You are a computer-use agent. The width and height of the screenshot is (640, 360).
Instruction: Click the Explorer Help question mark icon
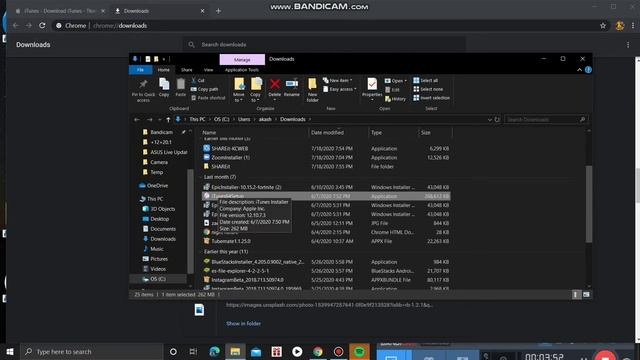(588, 70)
